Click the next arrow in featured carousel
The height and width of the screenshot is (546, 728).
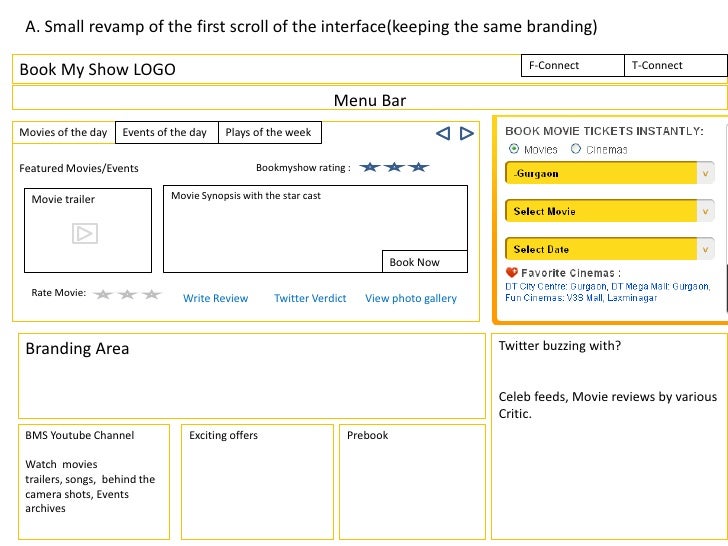click(467, 133)
